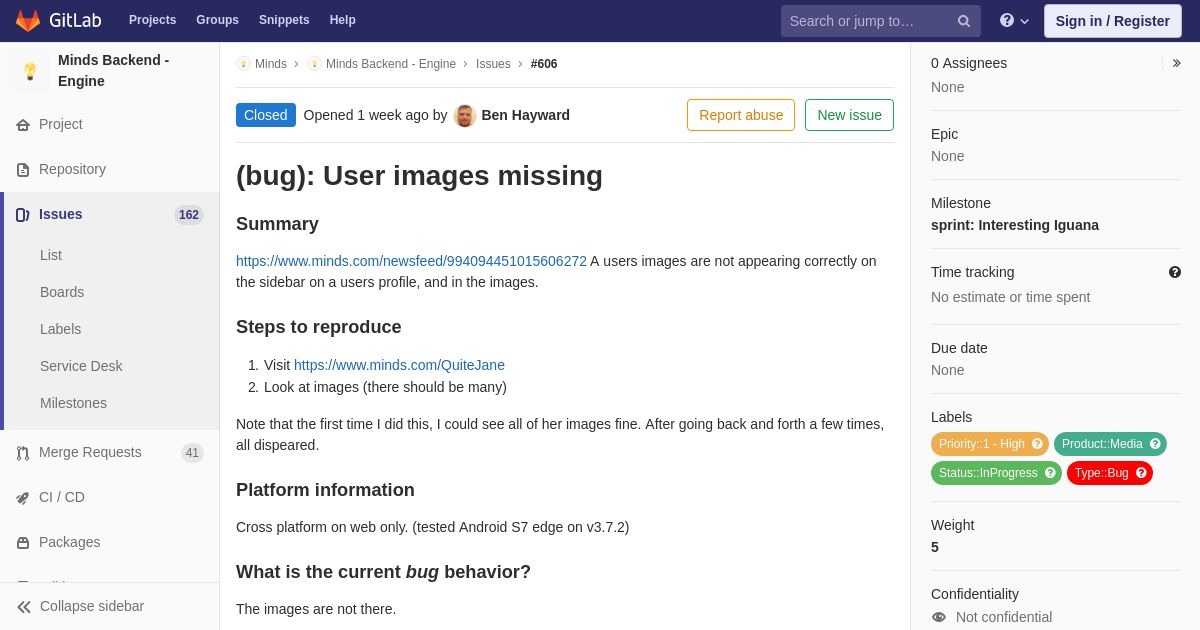This screenshot has height=630, width=1200.
Task: Open the minds.com newsfeed URL link
Action: click(x=411, y=261)
